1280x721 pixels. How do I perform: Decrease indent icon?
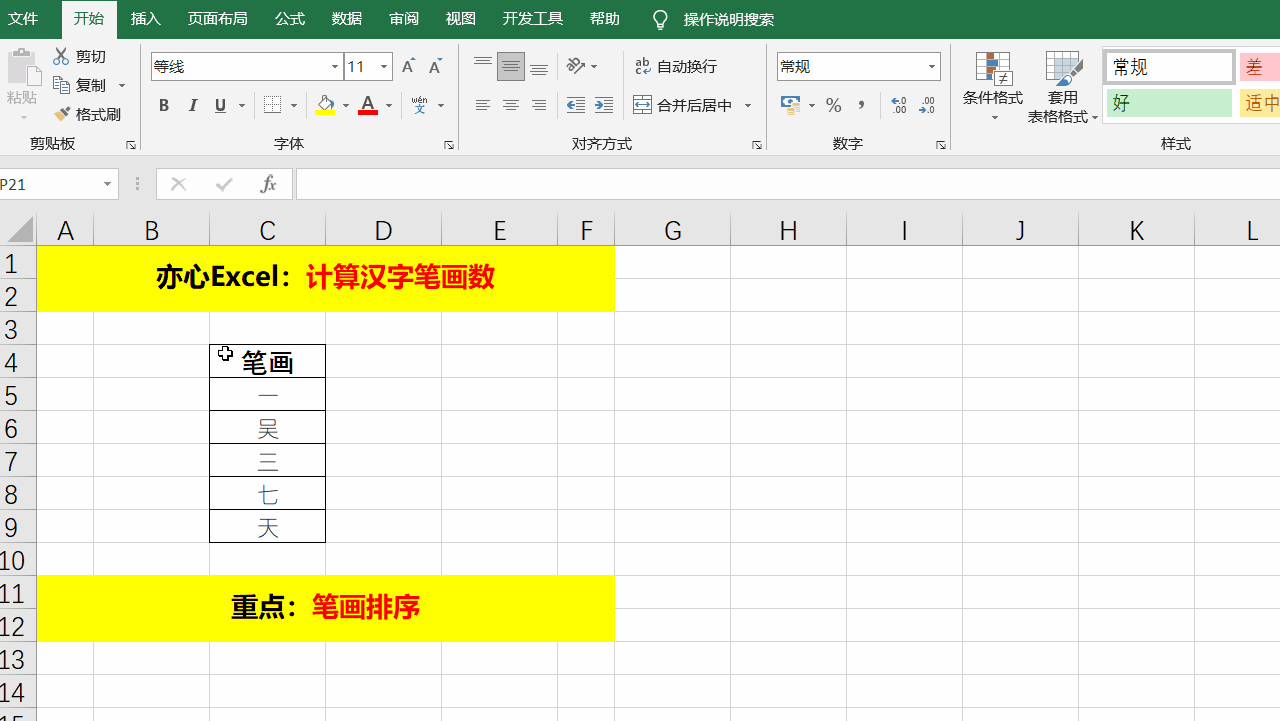pyautogui.click(x=576, y=106)
